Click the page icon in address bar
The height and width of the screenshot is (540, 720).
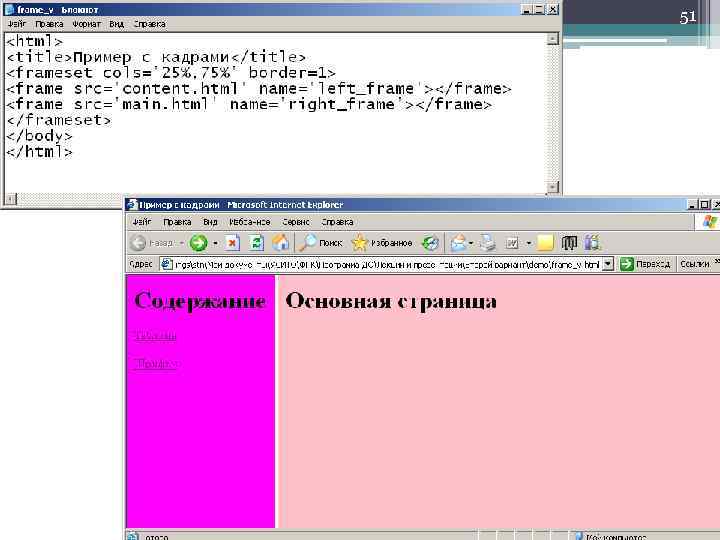tap(166, 264)
